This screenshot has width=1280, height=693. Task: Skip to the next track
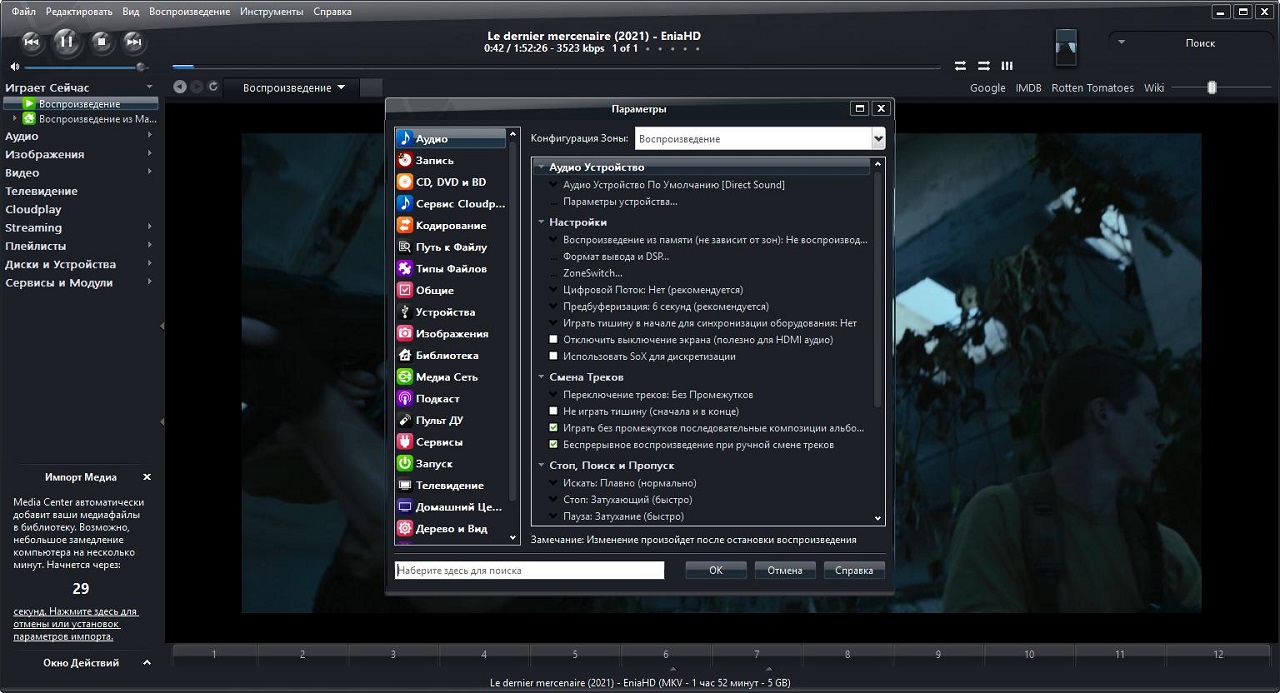click(x=133, y=41)
